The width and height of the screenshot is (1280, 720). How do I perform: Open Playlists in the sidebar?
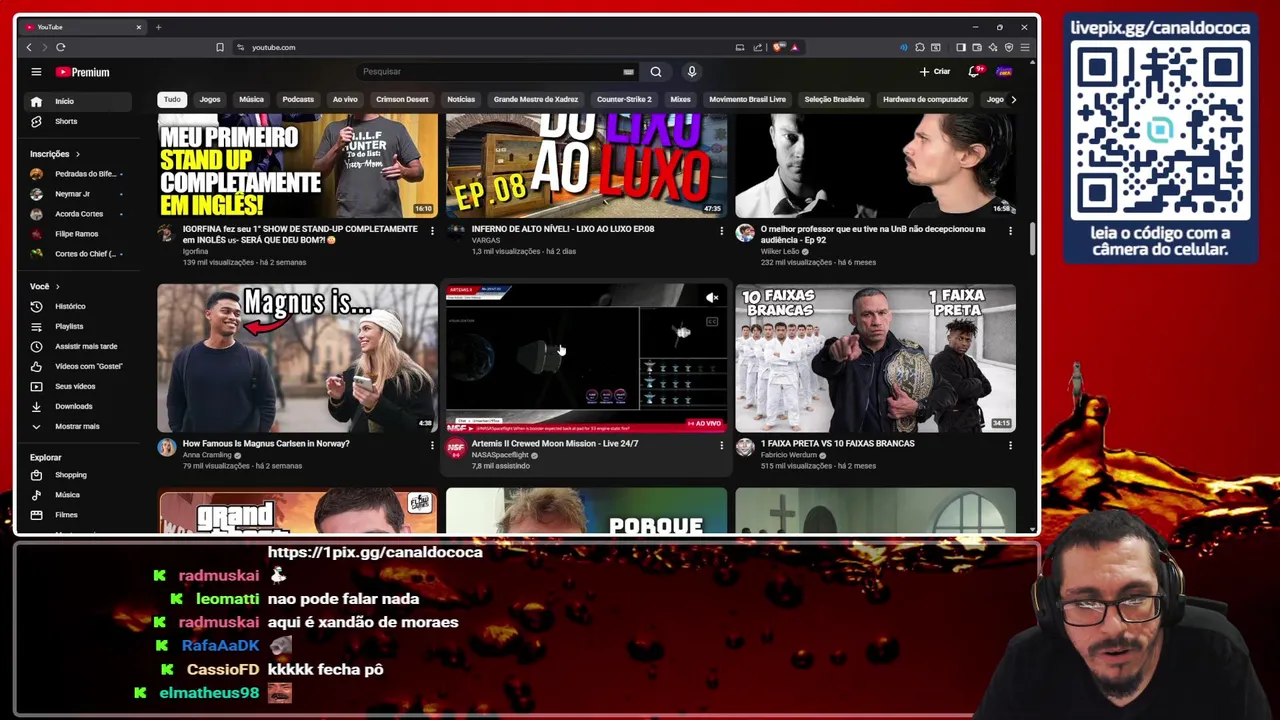[78, 326]
